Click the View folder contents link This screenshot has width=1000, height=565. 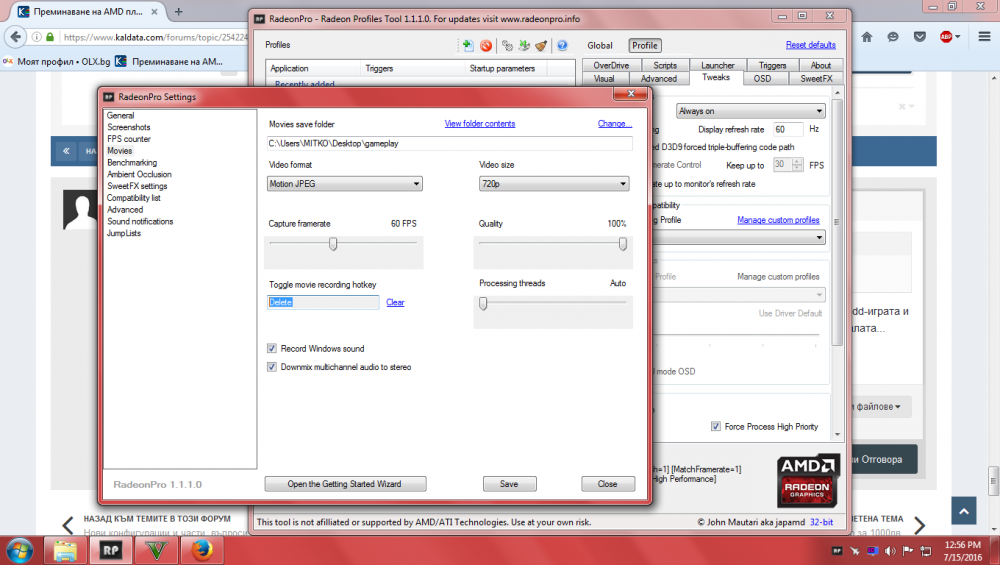pyautogui.click(x=480, y=124)
